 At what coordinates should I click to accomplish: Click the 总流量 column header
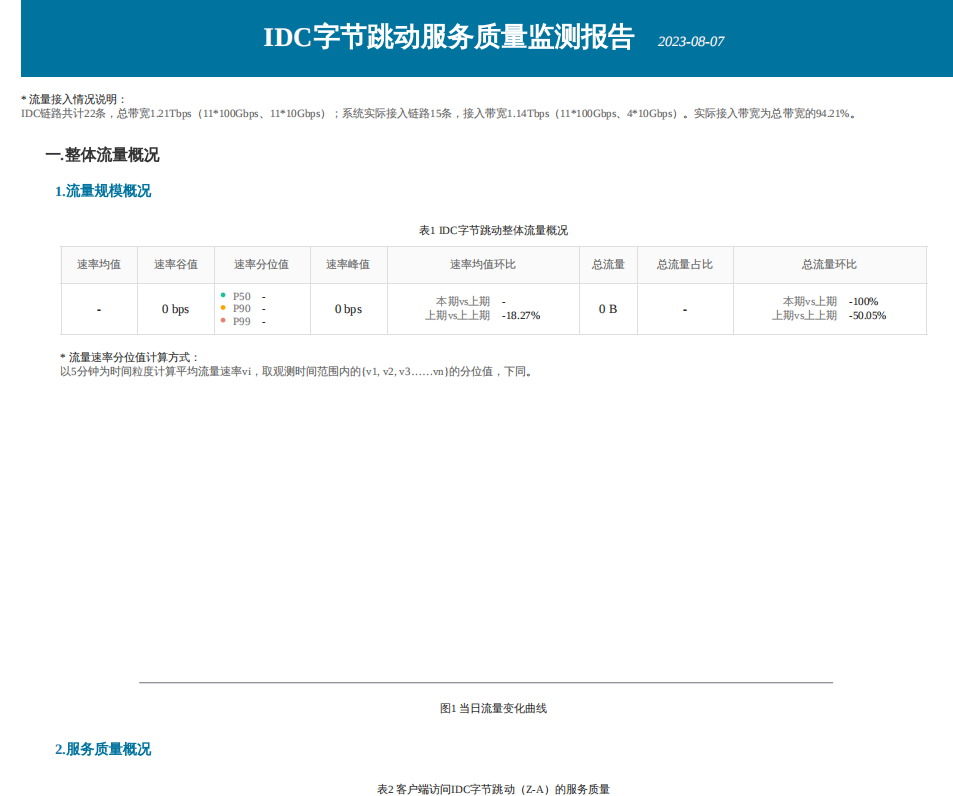pos(607,264)
